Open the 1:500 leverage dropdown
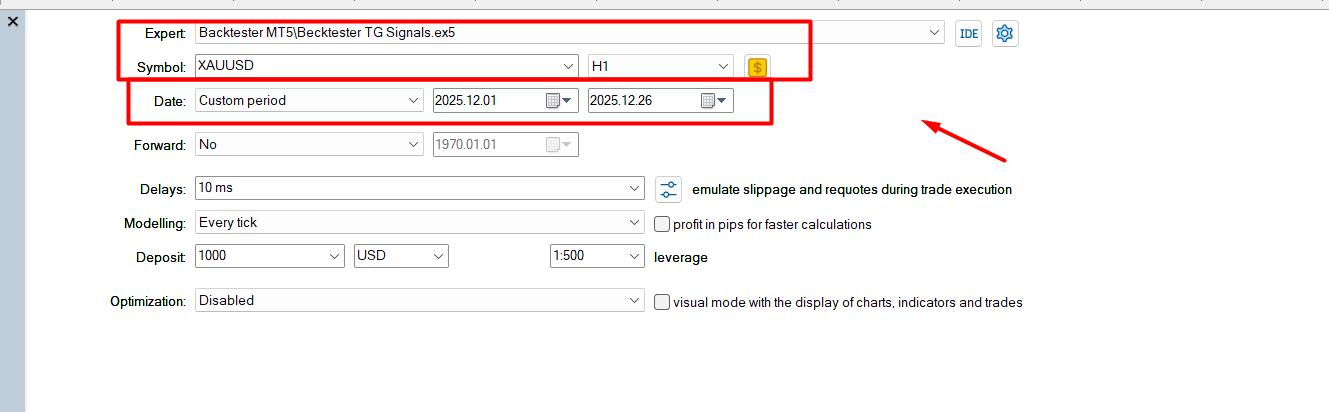The image size is (1329, 412). coord(634,256)
